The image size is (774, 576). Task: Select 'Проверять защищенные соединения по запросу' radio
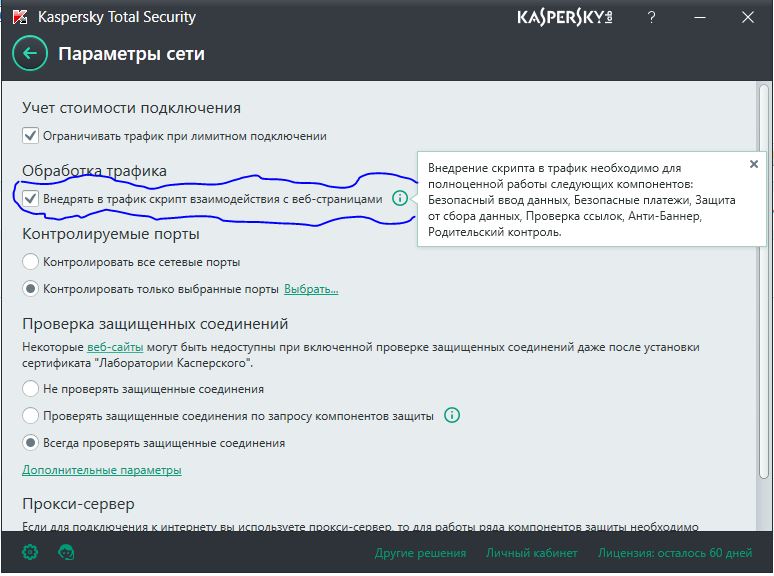coord(30,415)
